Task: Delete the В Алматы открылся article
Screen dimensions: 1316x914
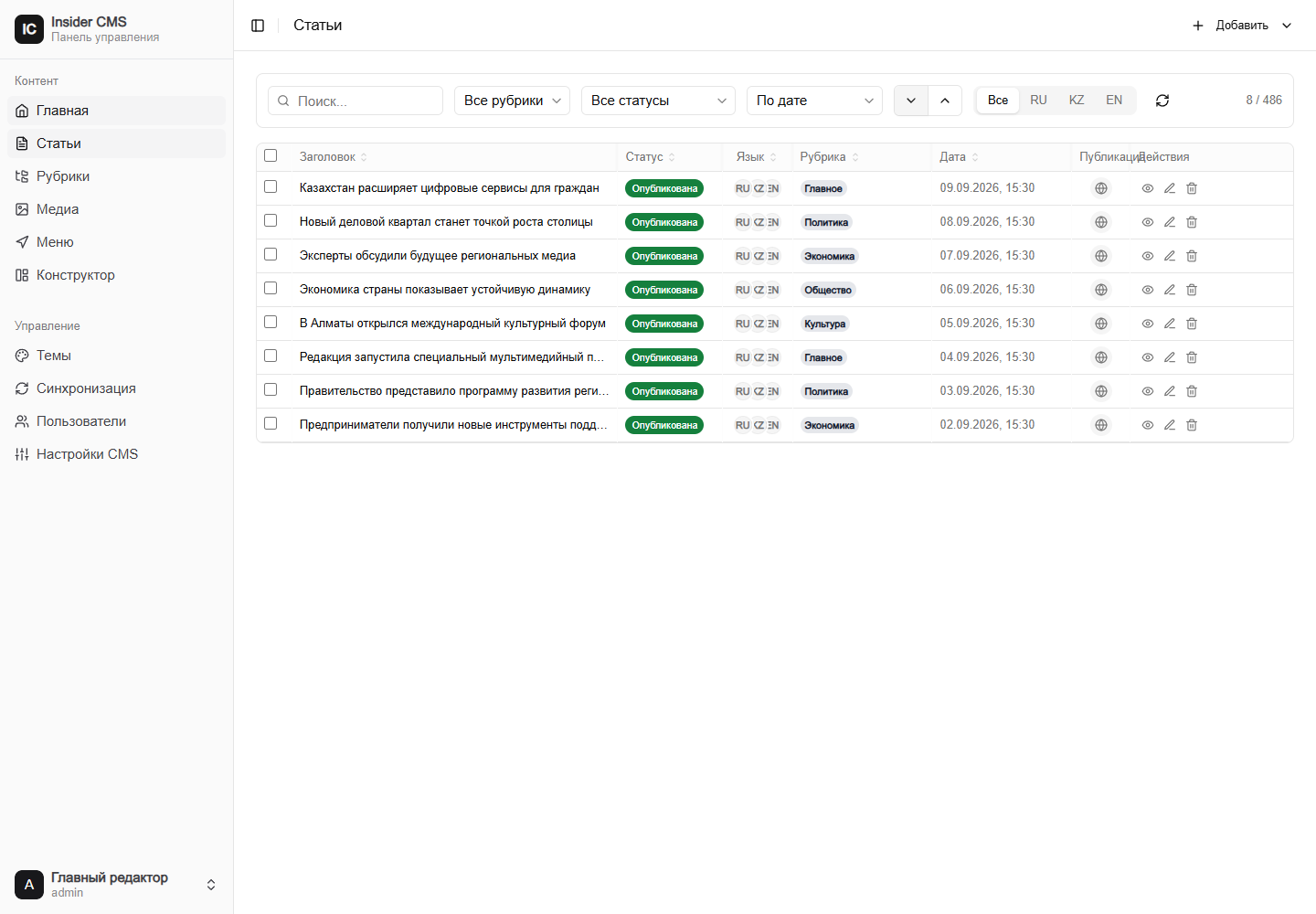Action: click(x=1192, y=324)
